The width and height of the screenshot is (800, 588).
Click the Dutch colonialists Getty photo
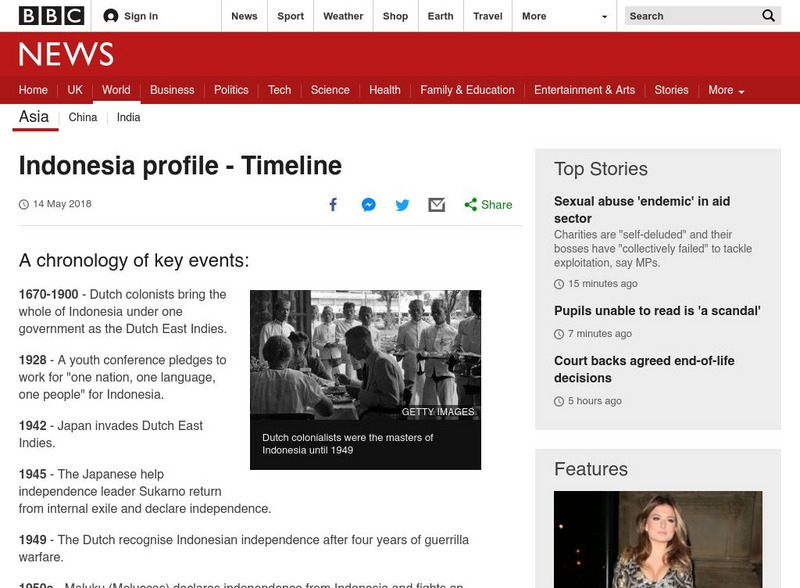coord(365,355)
